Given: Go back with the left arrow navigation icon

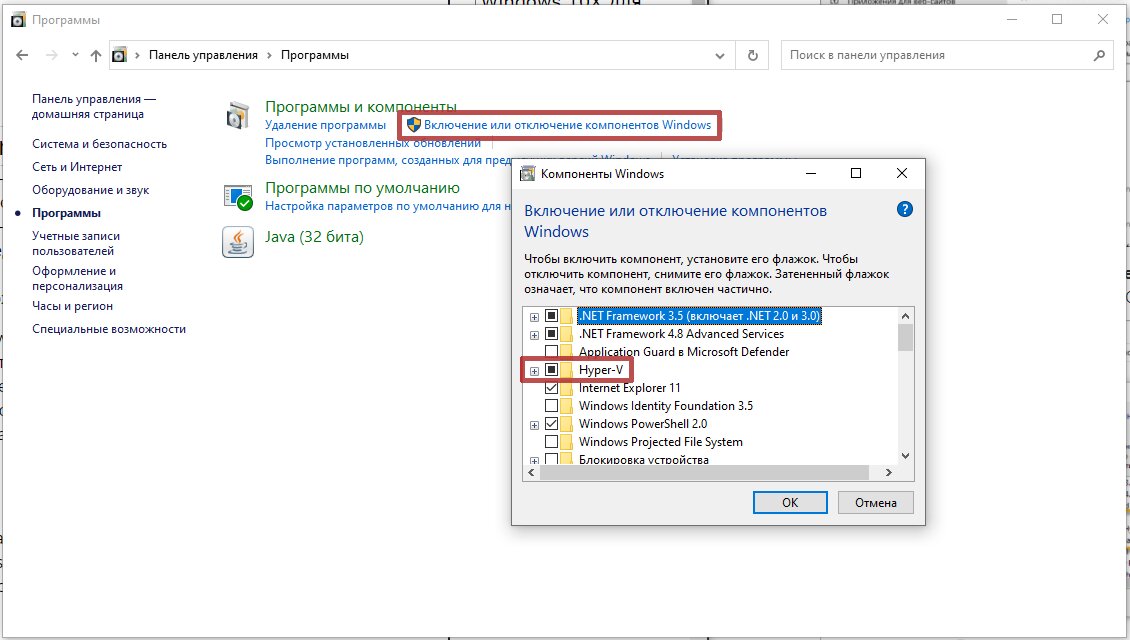Looking at the screenshot, I should pyautogui.click(x=22, y=55).
